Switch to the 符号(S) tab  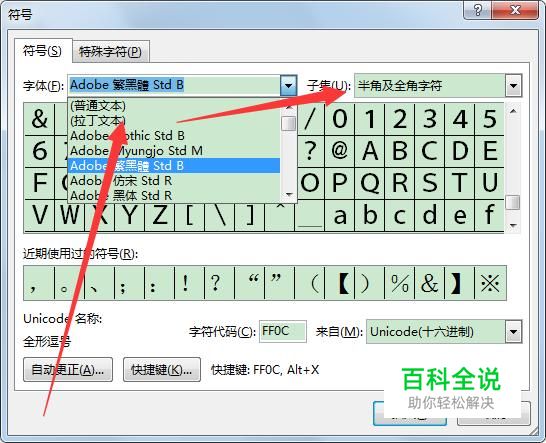coord(43,51)
